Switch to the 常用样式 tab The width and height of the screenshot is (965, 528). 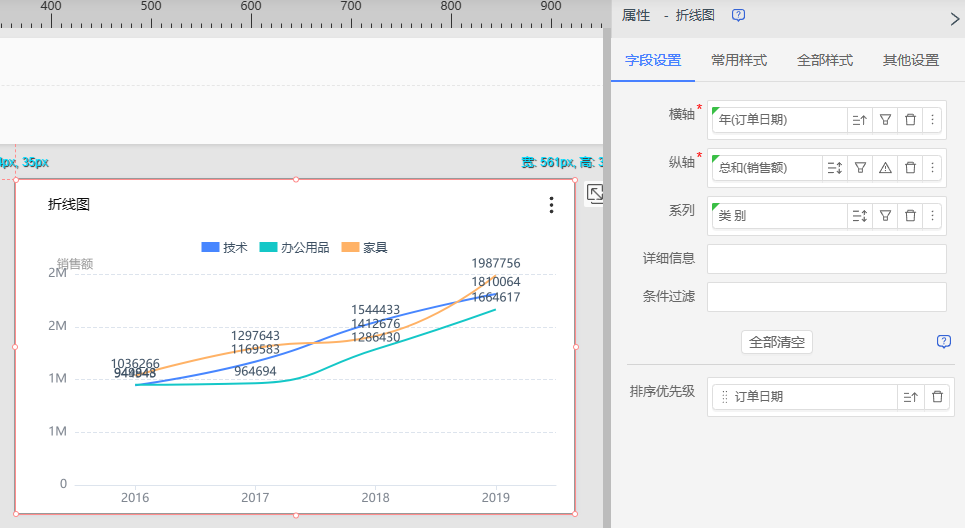coord(739,60)
